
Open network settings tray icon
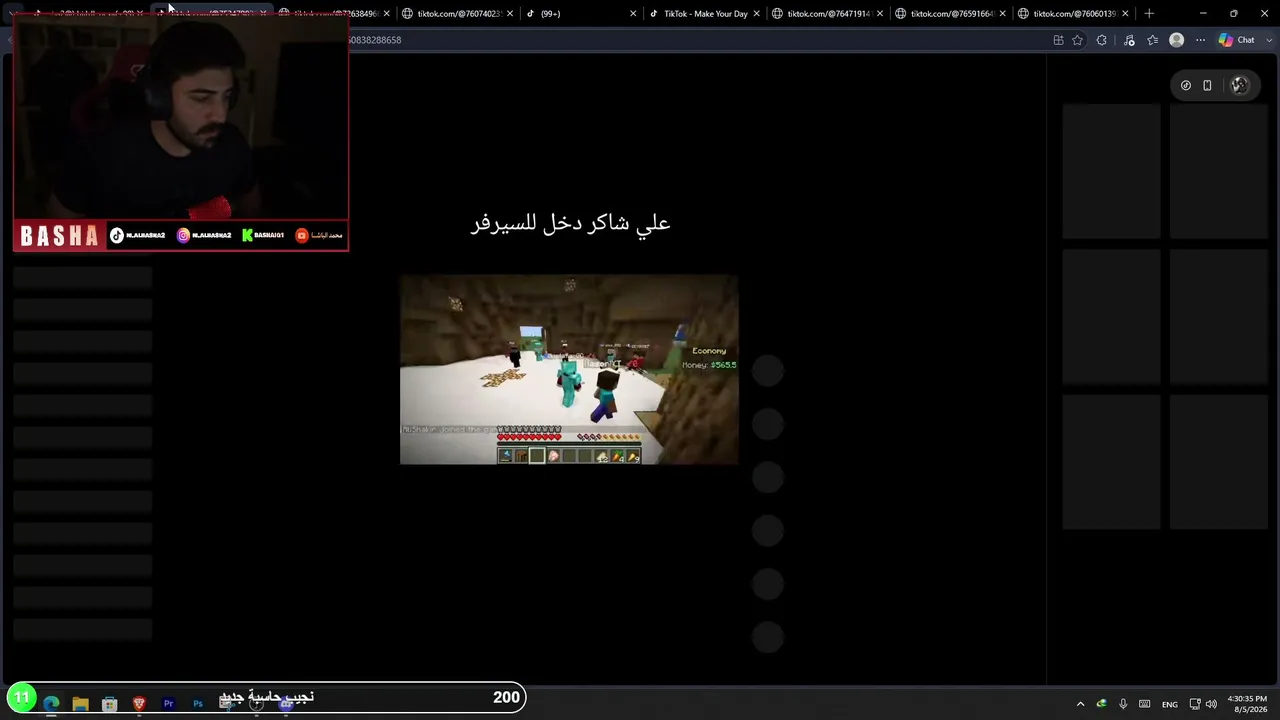(x=1195, y=704)
